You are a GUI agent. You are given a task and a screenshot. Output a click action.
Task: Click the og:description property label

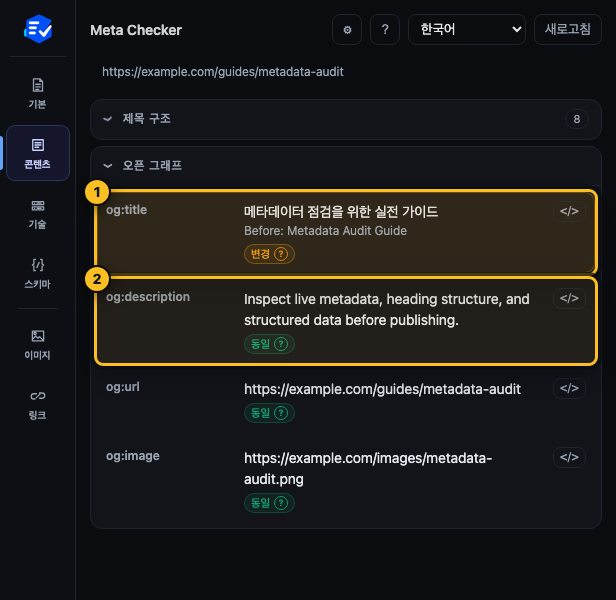pyautogui.click(x=148, y=297)
